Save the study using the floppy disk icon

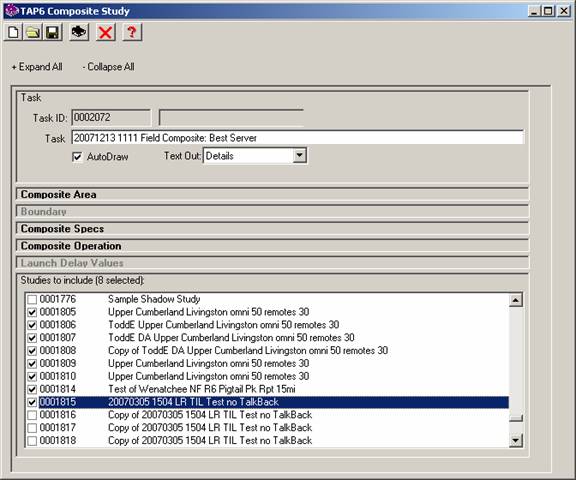tap(53, 32)
